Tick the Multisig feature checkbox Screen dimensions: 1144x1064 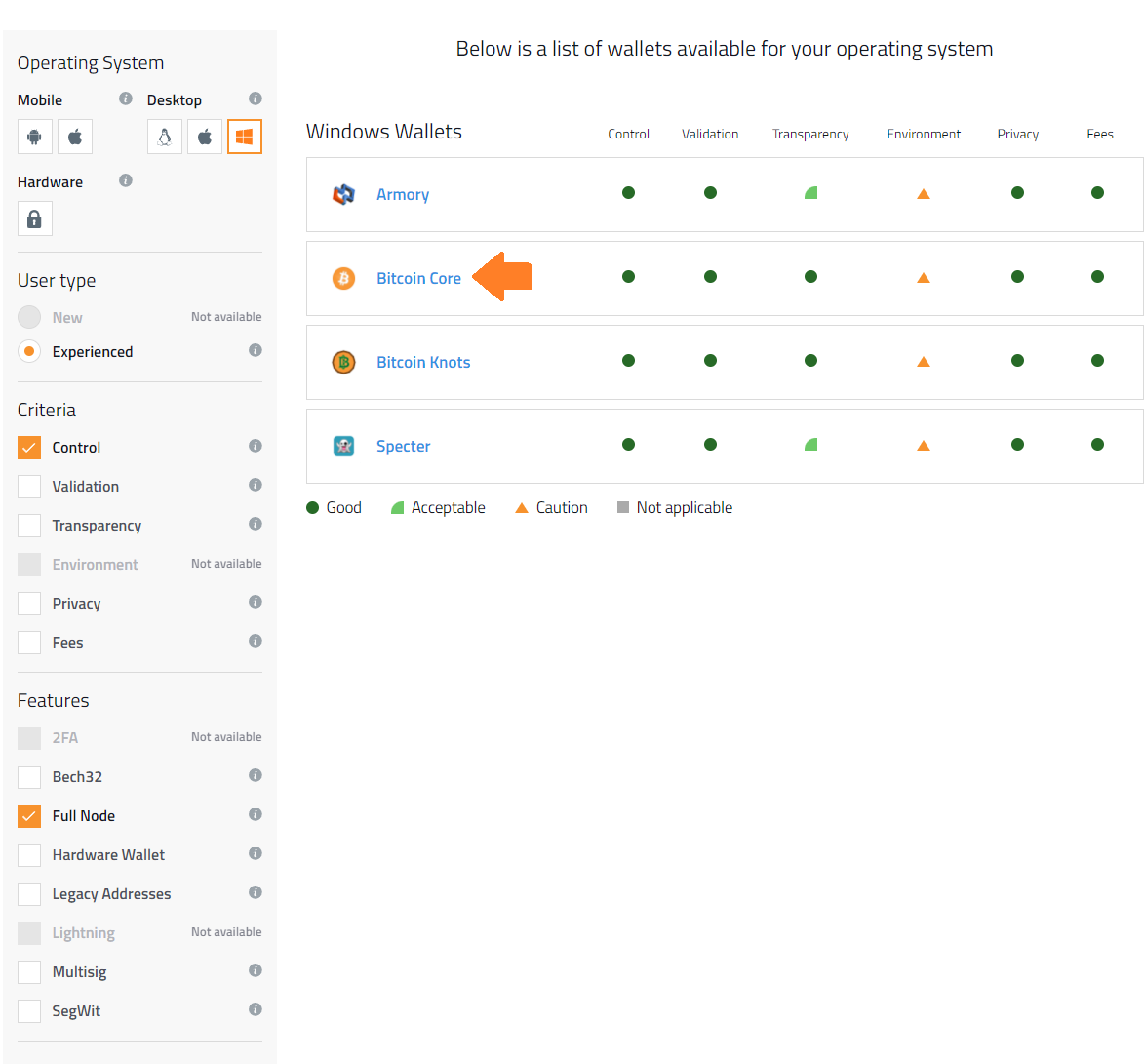pos(29,972)
